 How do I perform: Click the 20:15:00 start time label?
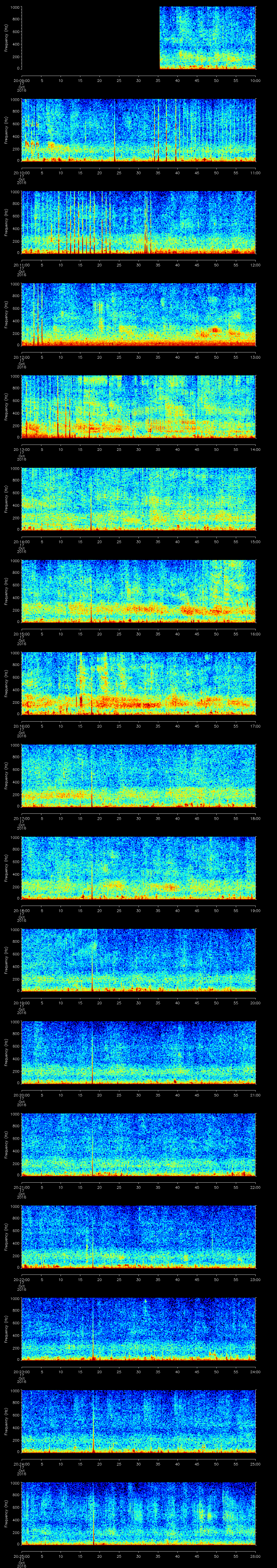pos(21,634)
